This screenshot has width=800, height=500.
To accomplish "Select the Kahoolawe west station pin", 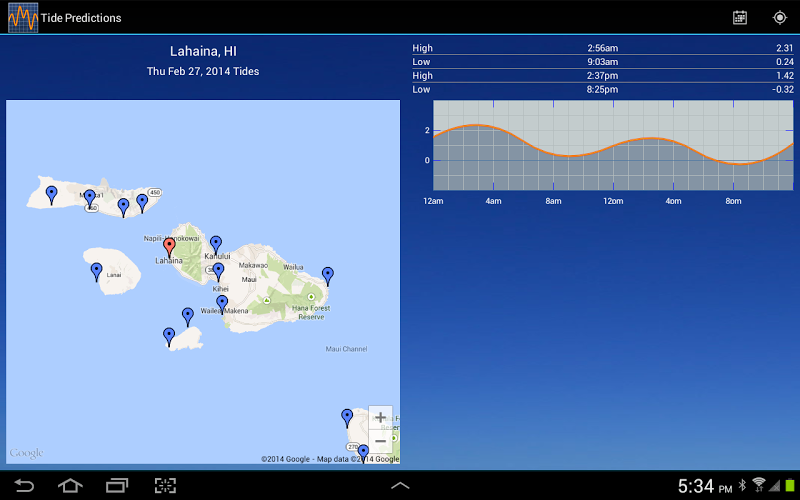I will 169,338.
